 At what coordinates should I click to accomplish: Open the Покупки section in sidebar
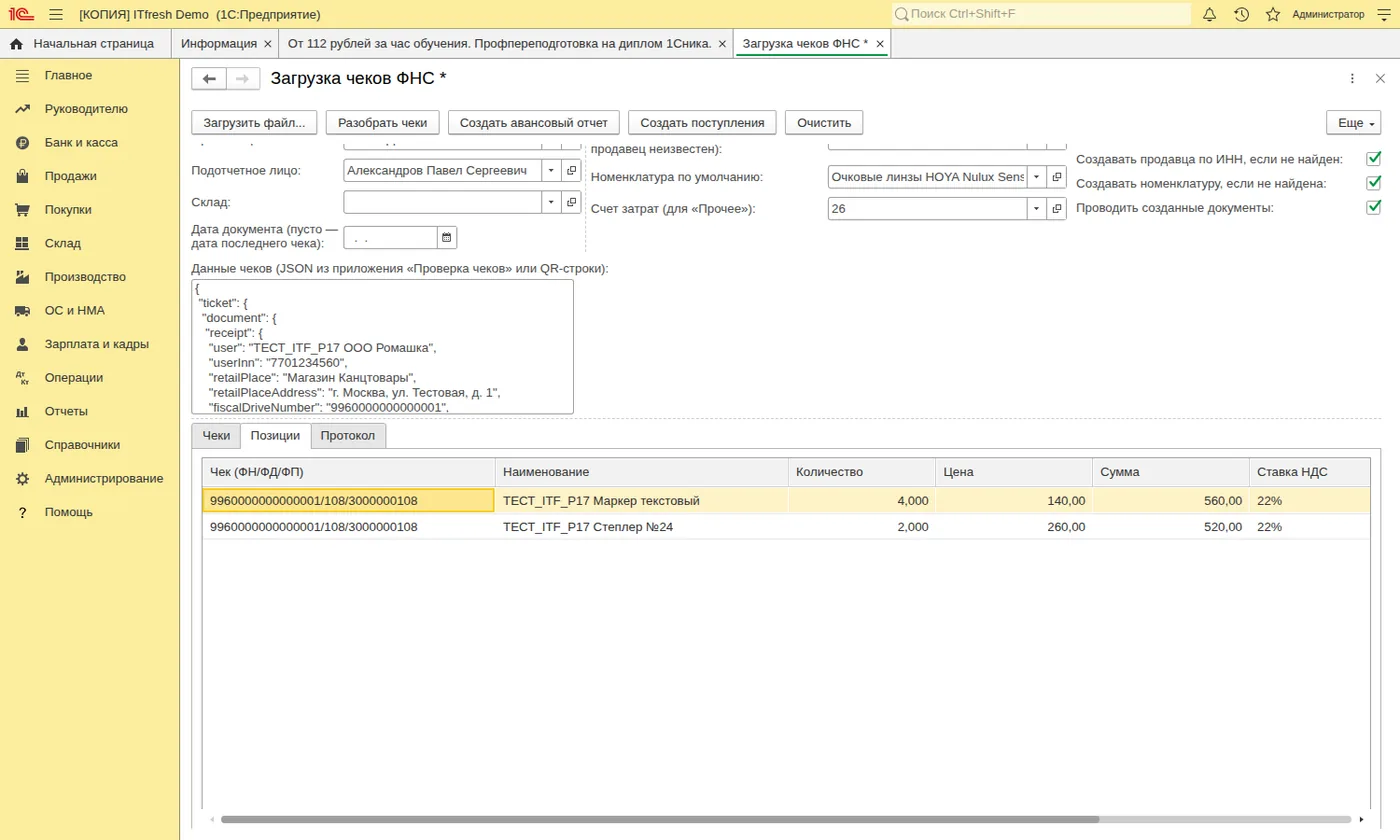[68, 210]
